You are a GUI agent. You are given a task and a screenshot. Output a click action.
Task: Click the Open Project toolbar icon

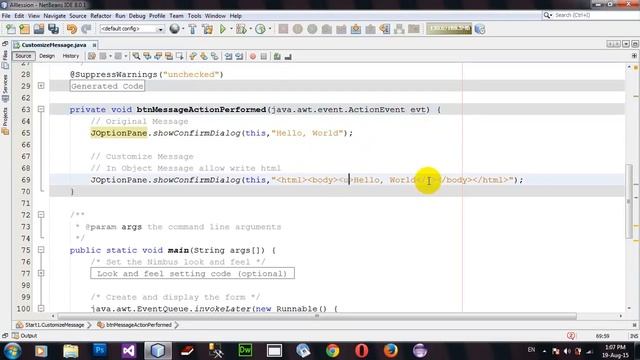pyautogui.click(x=39, y=29)
